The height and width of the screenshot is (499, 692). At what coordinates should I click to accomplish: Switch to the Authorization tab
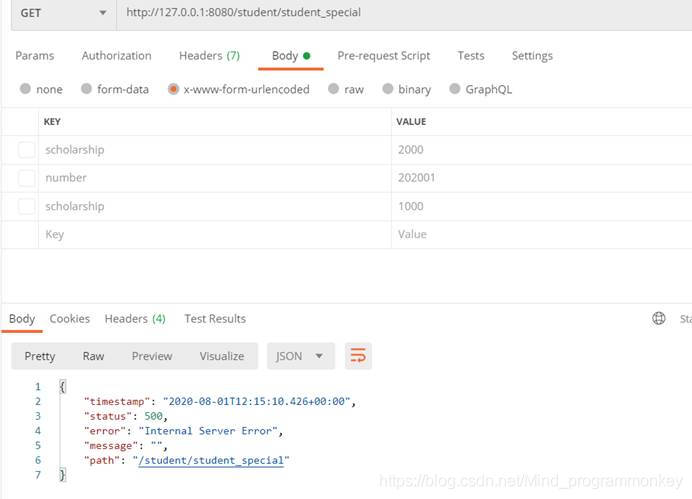click(117, 56)
